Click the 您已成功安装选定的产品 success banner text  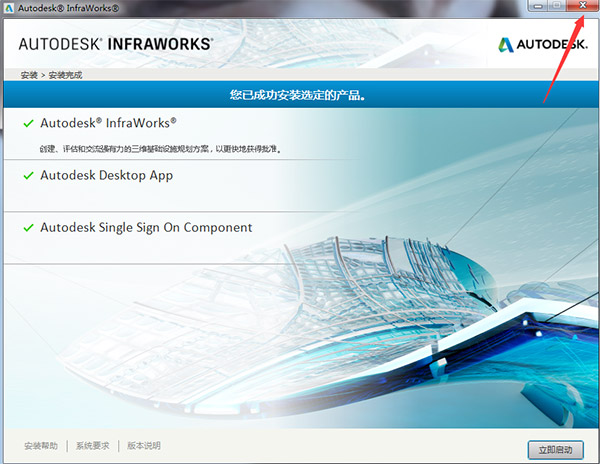[298, 95]
